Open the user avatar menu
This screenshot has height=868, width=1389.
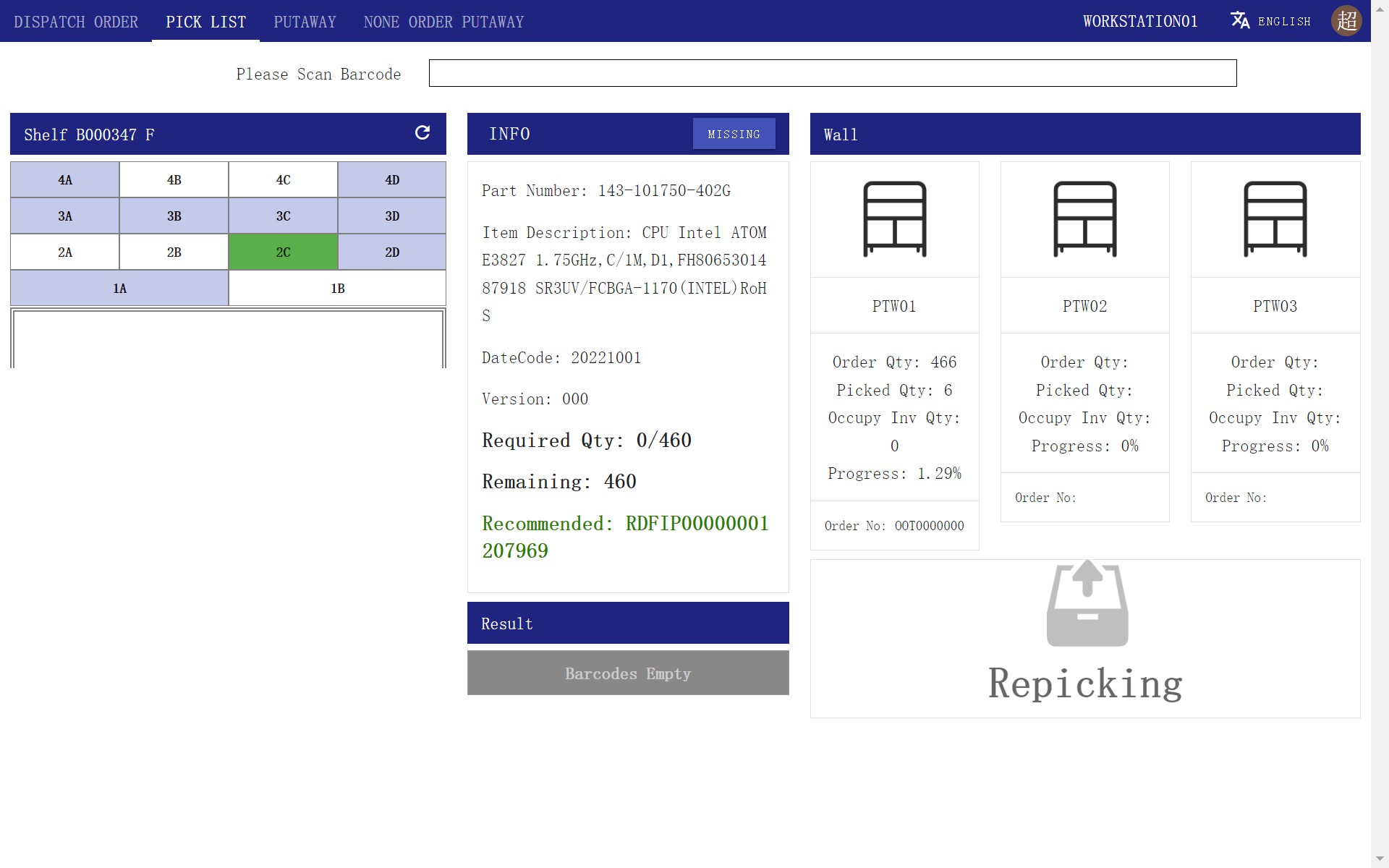pos(1346,20)
